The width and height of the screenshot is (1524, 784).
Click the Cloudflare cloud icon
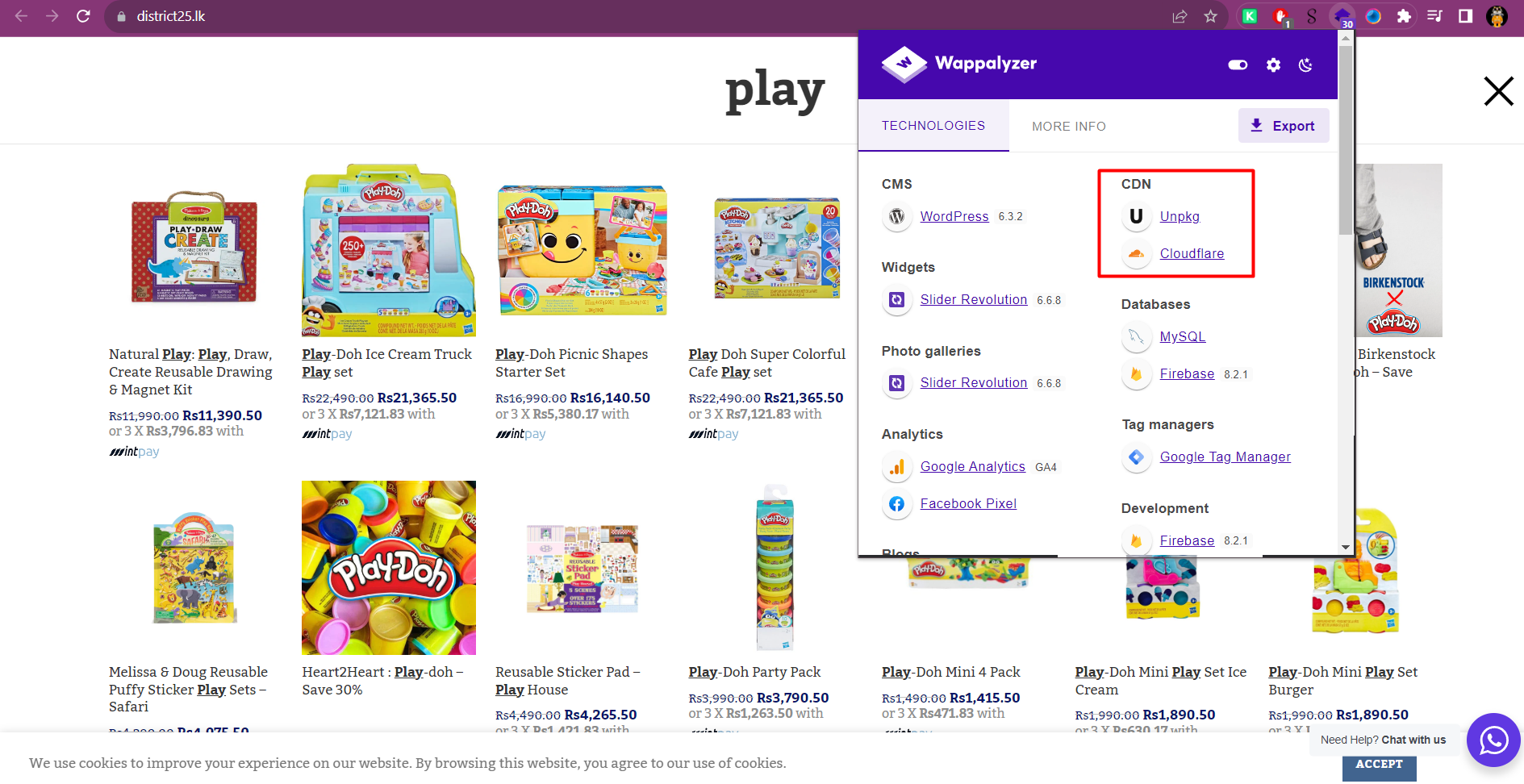[1136, 253]
